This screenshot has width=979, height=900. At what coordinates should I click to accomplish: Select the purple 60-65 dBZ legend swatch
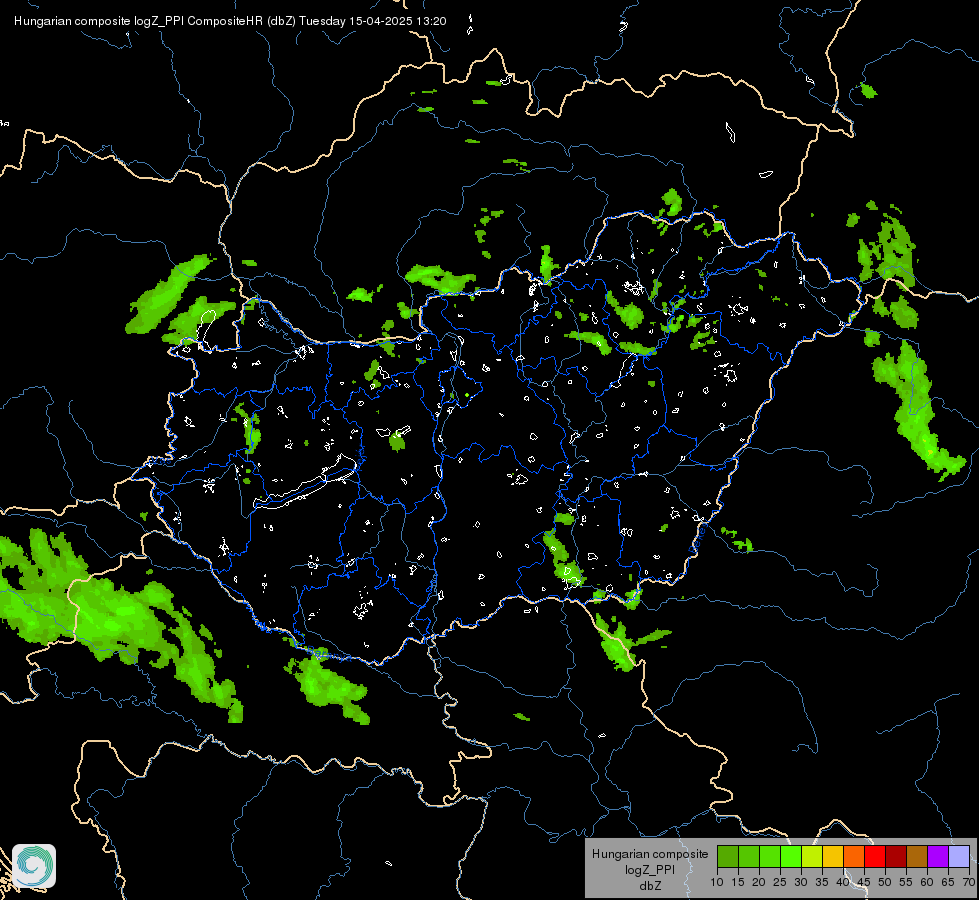click(938, 856)
